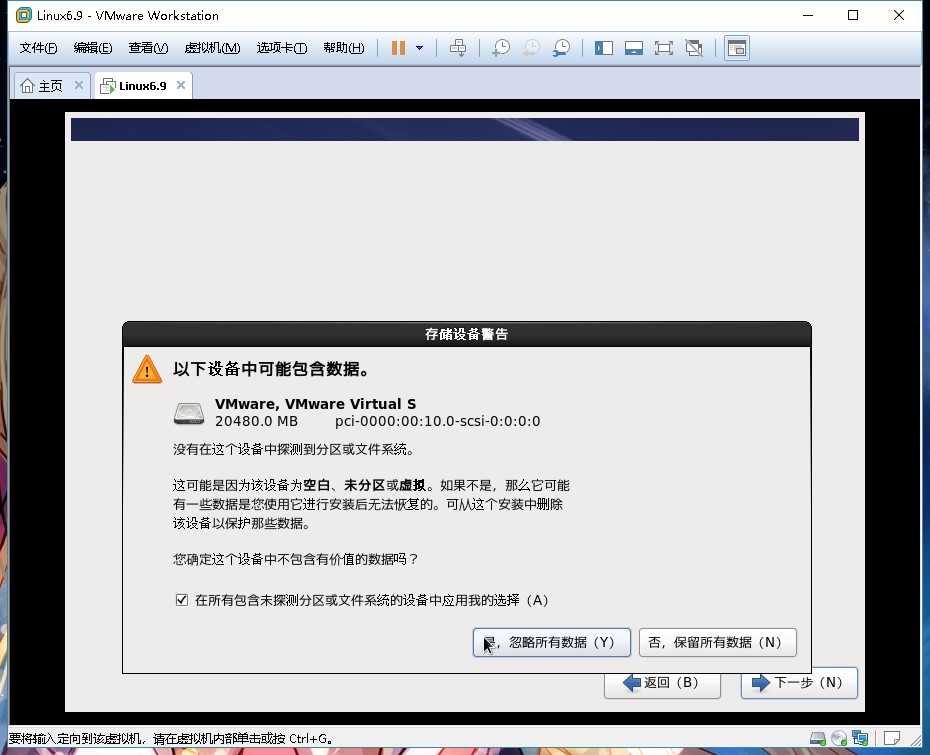Take a snapshot of this virtual machine

501,48
